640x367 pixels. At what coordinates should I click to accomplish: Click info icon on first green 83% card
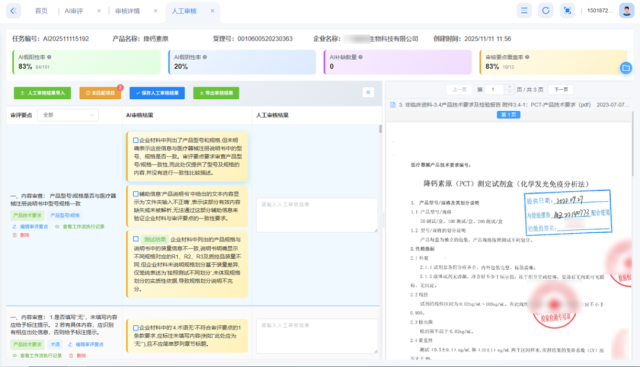tap(49, 57)
